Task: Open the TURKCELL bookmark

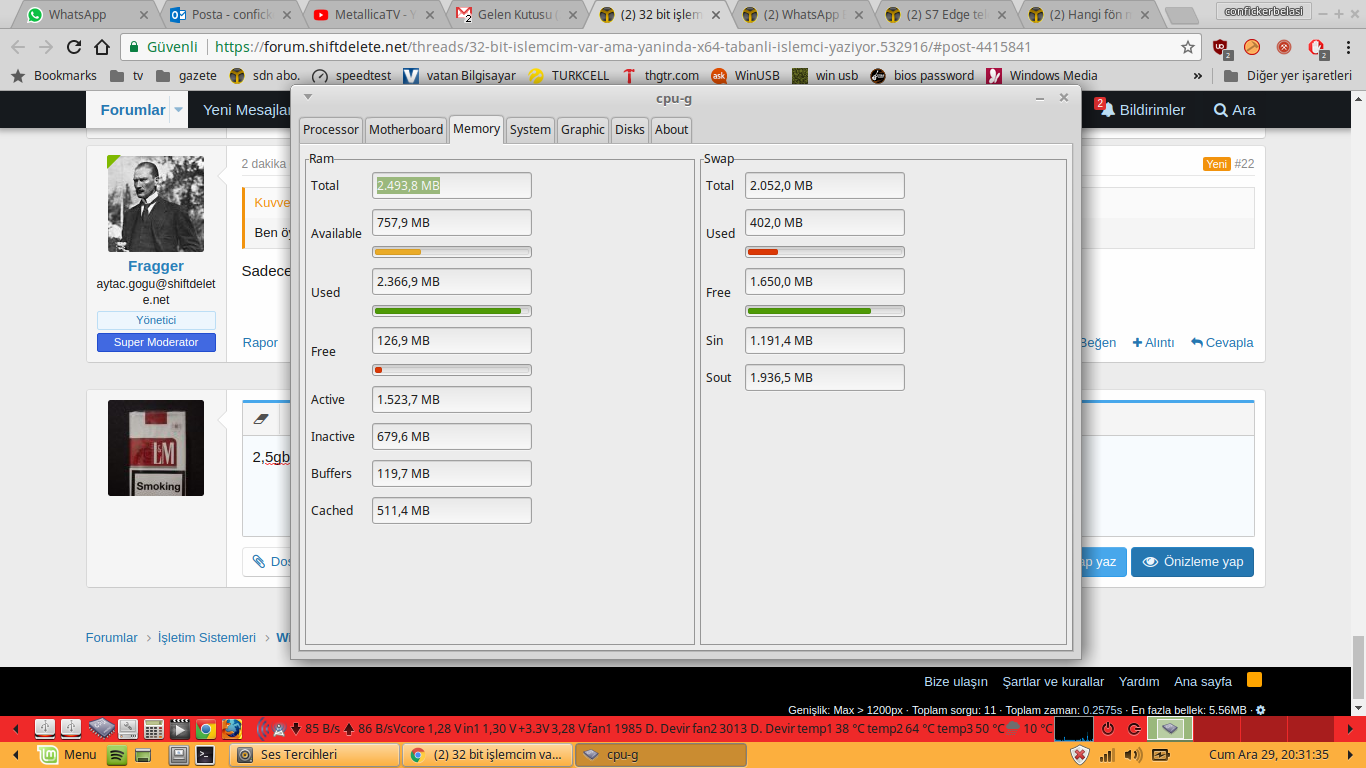Action: pyautogui.click(x=568, y=76)
